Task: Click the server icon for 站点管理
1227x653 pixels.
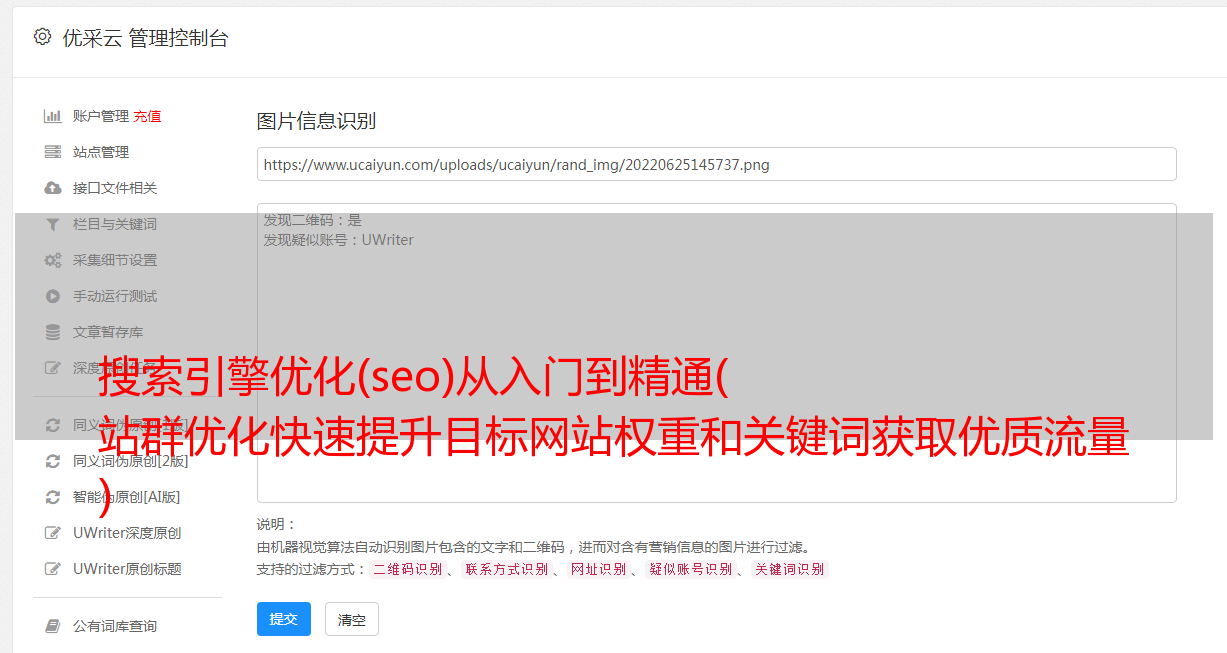Action: tap(53, 152)
